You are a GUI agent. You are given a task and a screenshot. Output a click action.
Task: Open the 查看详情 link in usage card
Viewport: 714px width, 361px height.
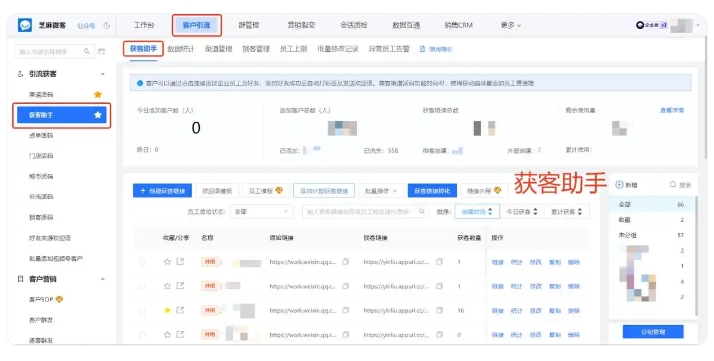pyautogui.click(x=672, y=110)
